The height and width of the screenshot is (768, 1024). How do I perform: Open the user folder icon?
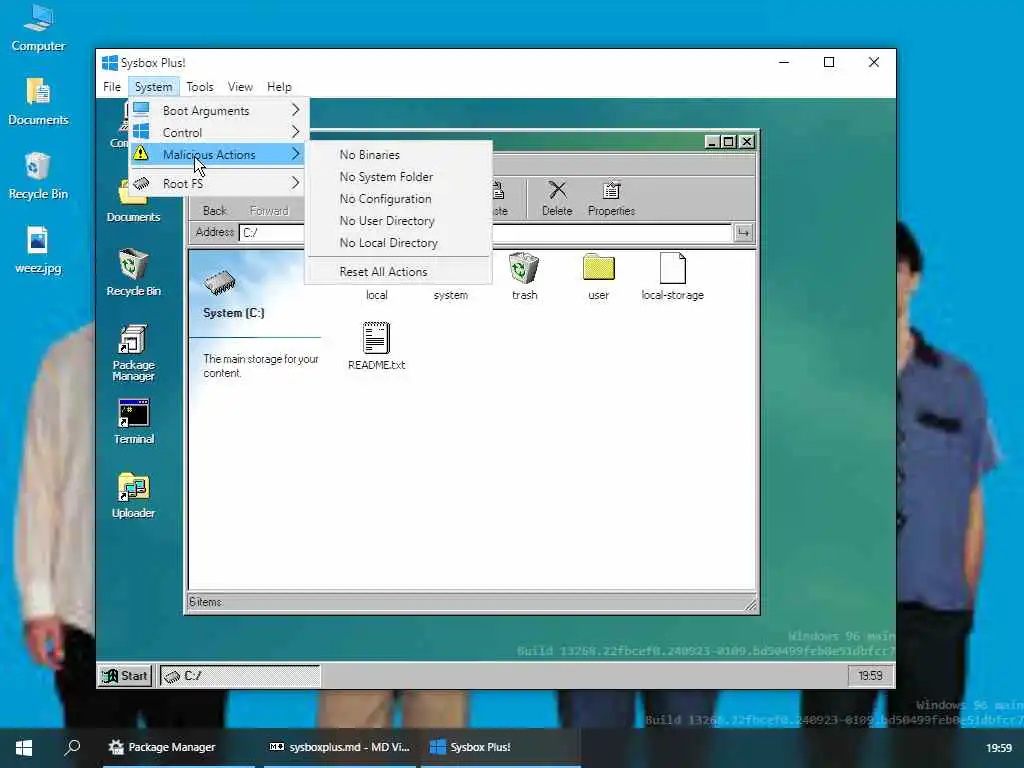[x=598, y=276]
